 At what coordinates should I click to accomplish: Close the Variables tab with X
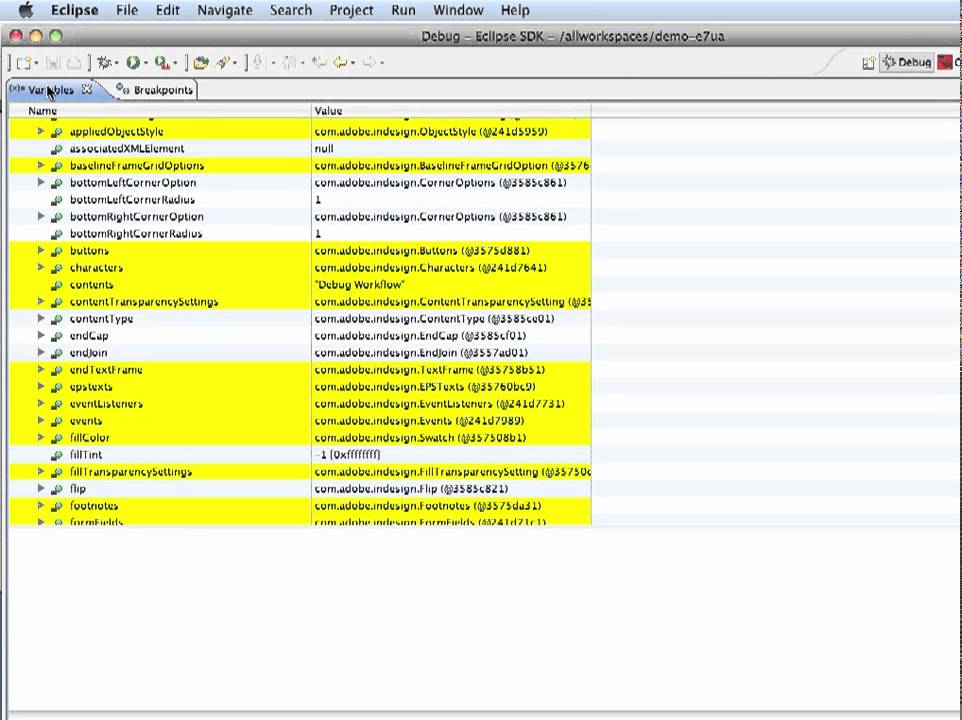[87, 90]
